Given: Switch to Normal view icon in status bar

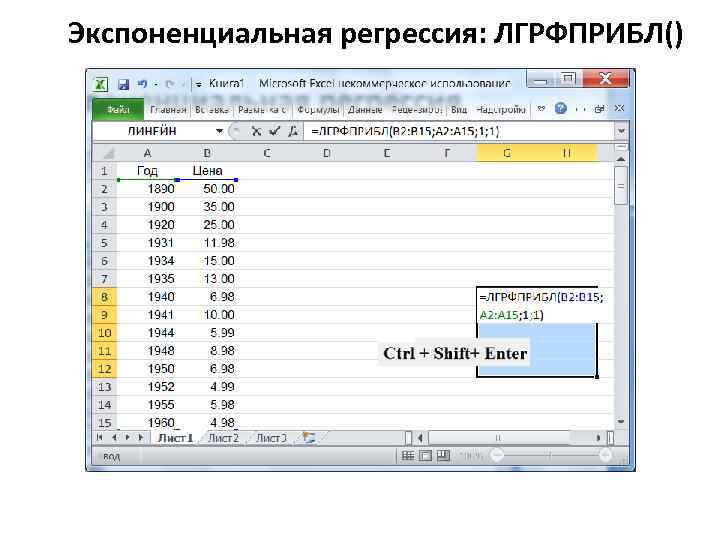Looking at the screenshot, I should pyautogui.click(x=408, y=456).
